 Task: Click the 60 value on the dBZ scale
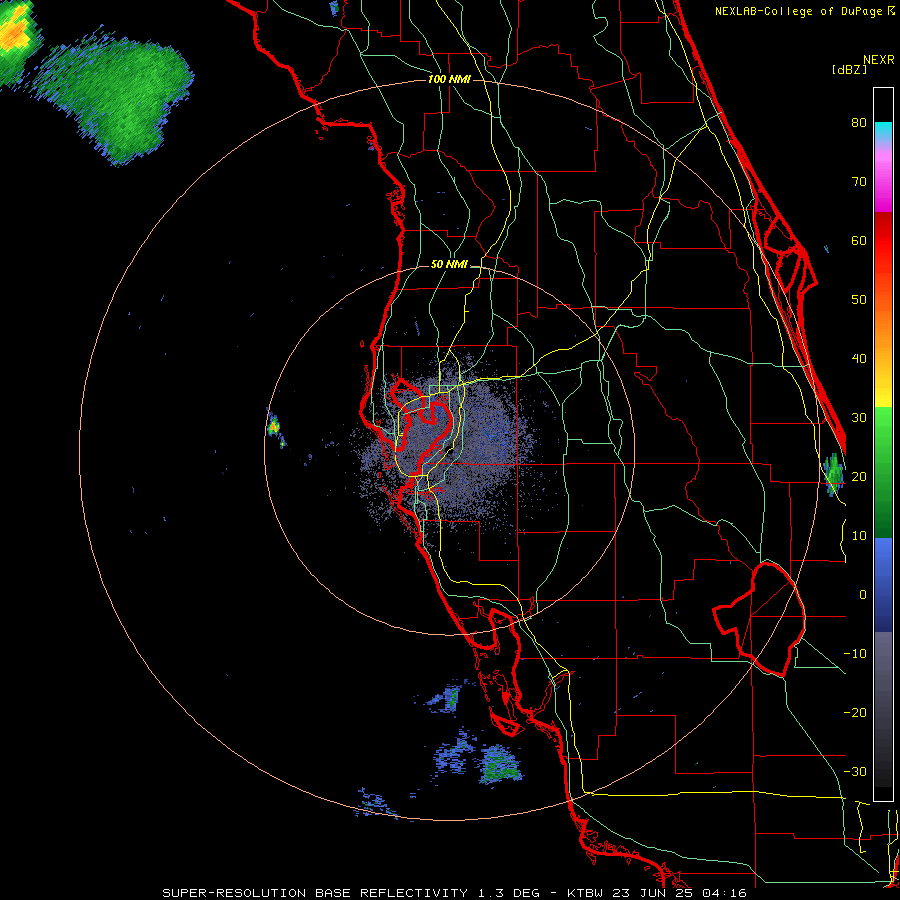point(859,240)
